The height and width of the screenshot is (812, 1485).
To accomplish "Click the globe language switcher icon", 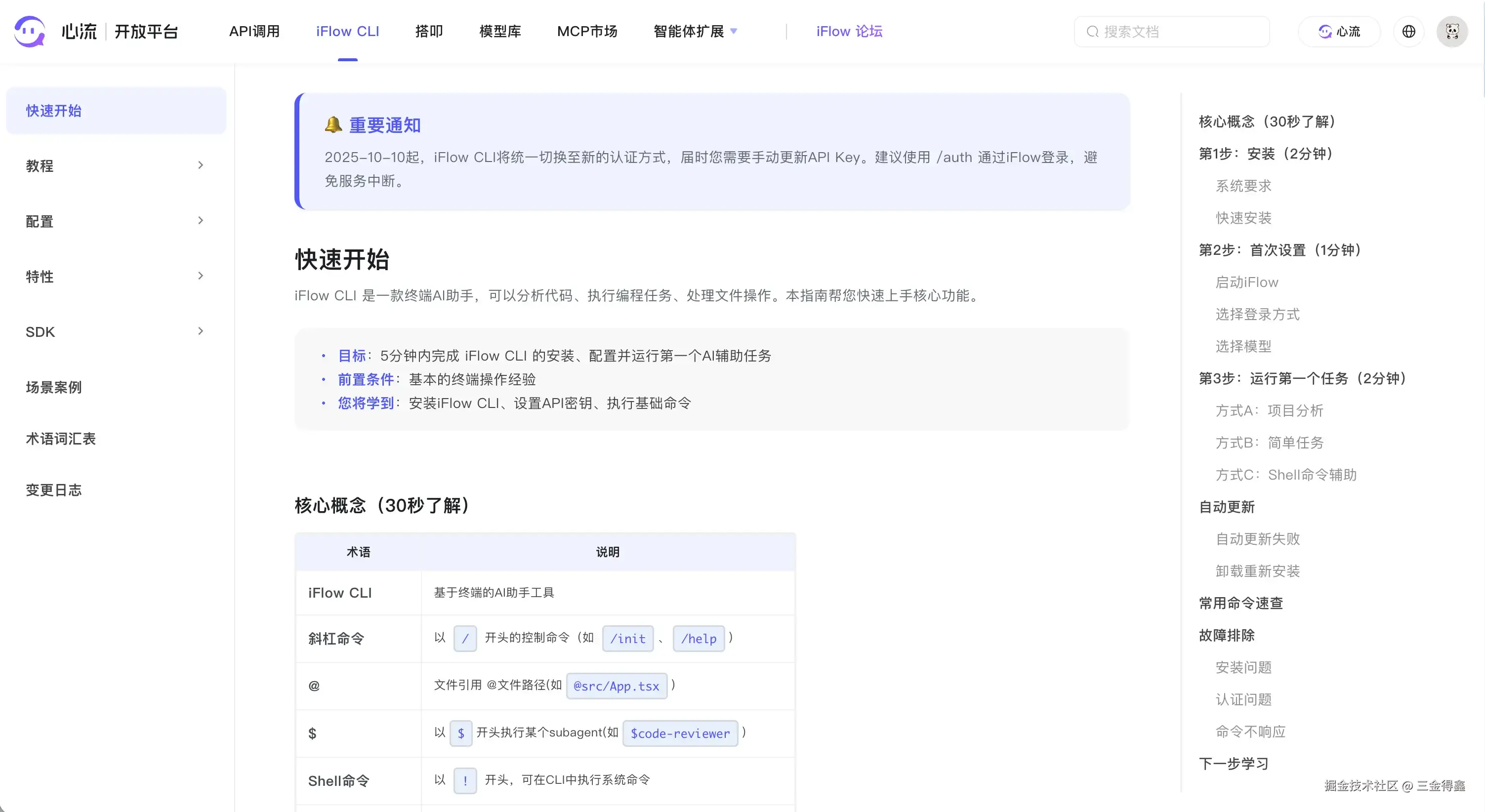I will click(1408, 31).
